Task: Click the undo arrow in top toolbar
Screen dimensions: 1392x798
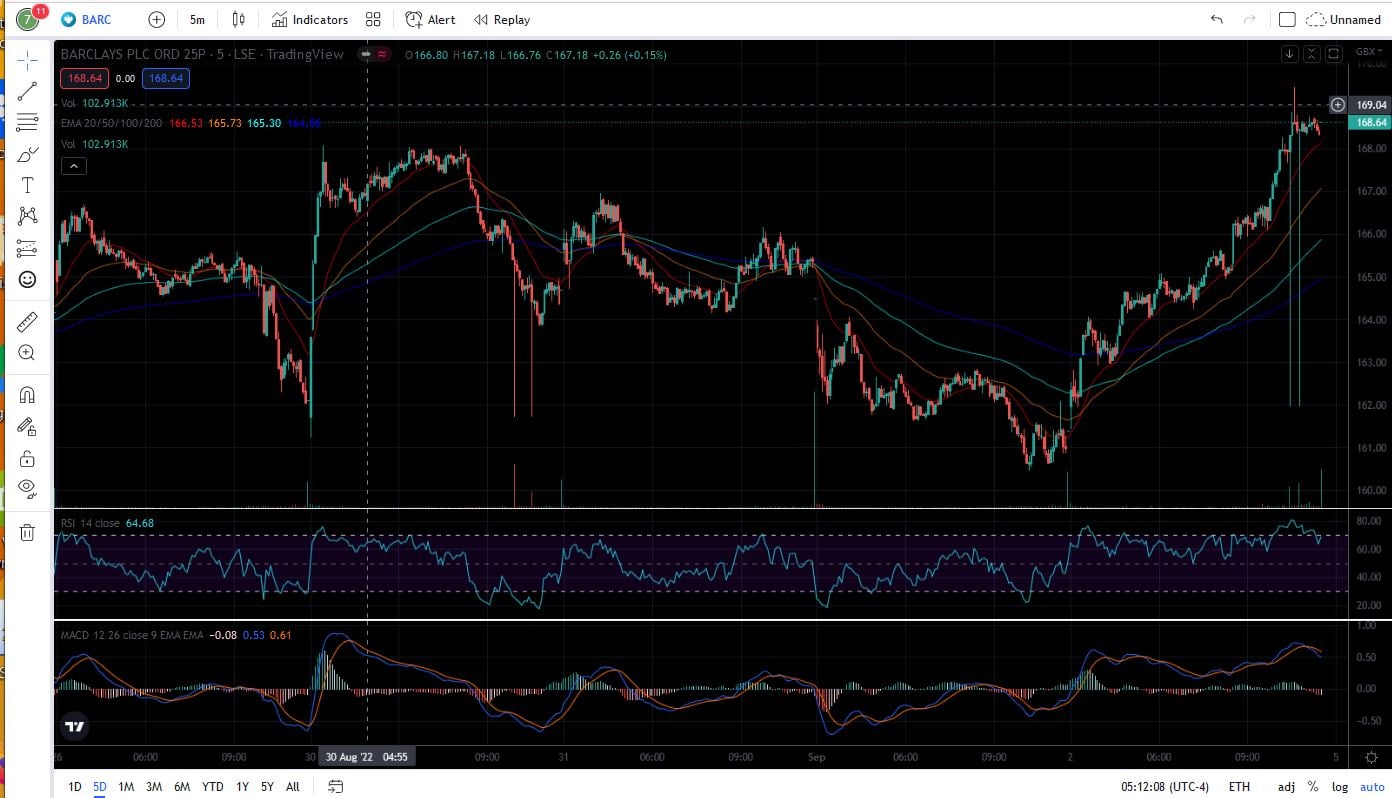Action: [1216, 19]
